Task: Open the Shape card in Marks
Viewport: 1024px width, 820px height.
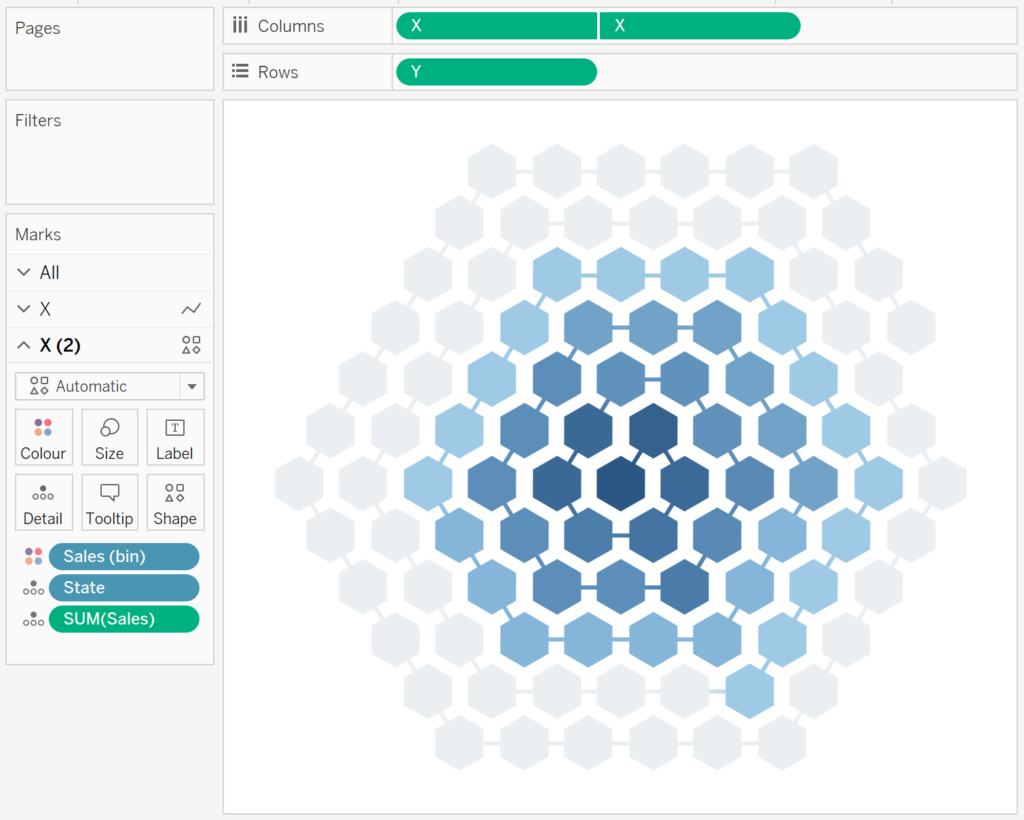Action: [175, 502]
